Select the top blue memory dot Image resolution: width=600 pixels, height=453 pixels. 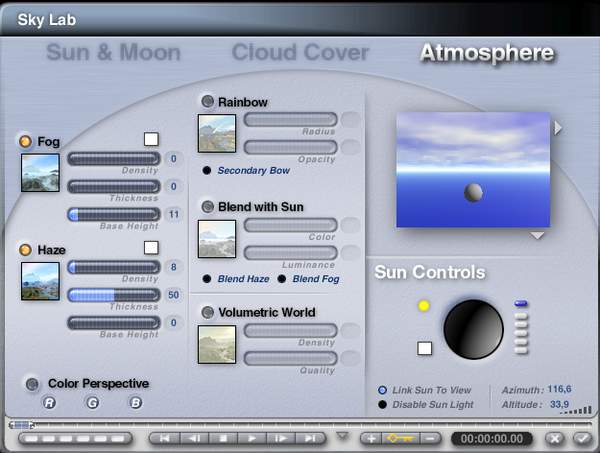(x=521, y=303)
